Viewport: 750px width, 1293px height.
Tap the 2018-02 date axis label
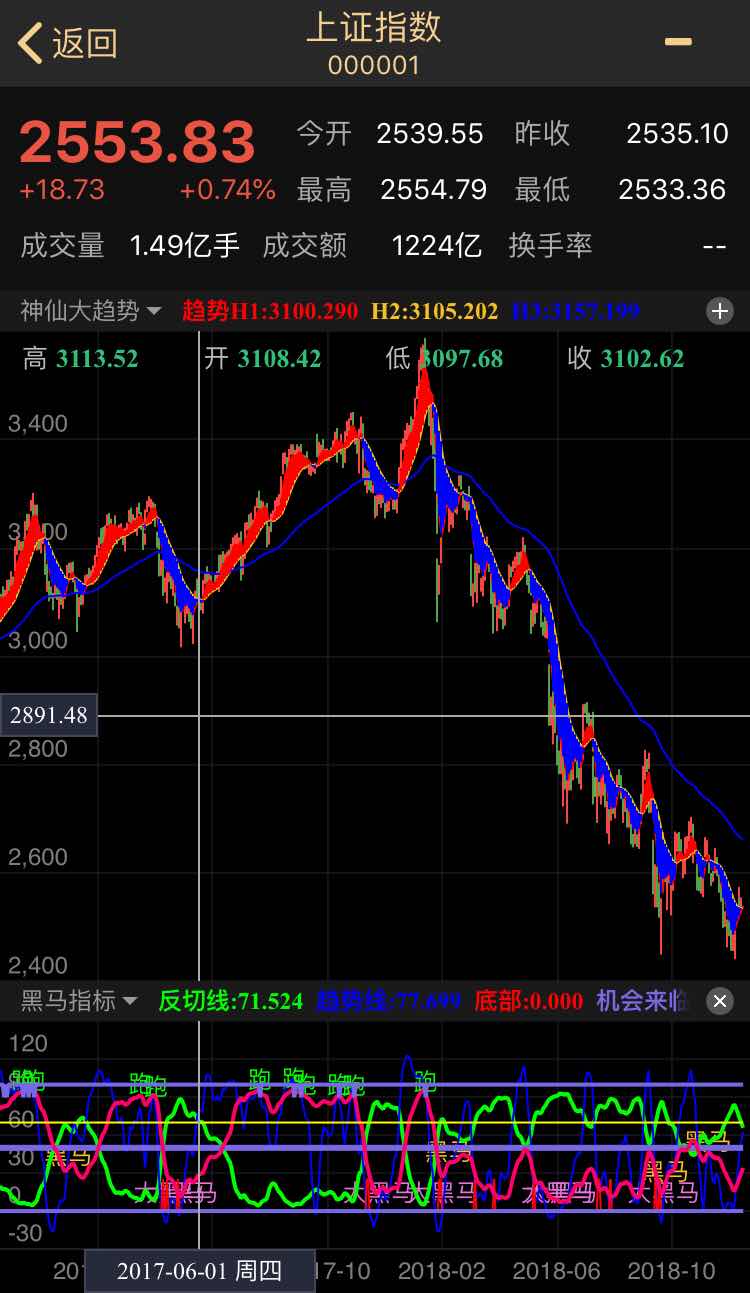[x=441, y=1271]
